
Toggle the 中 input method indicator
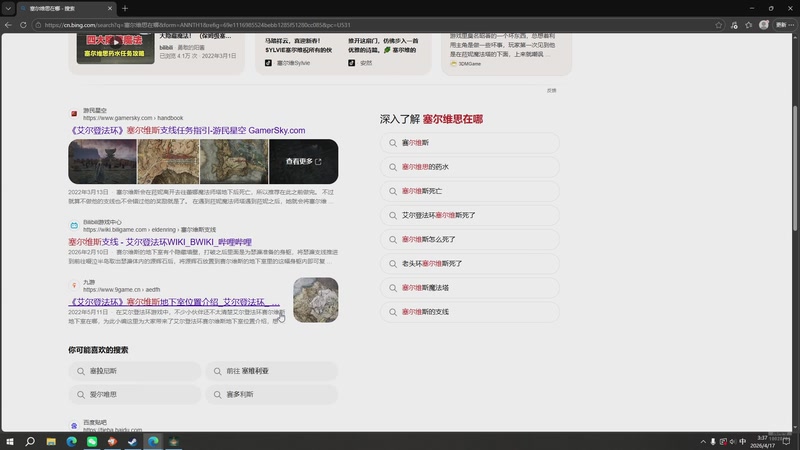click(x=742, y=441)
